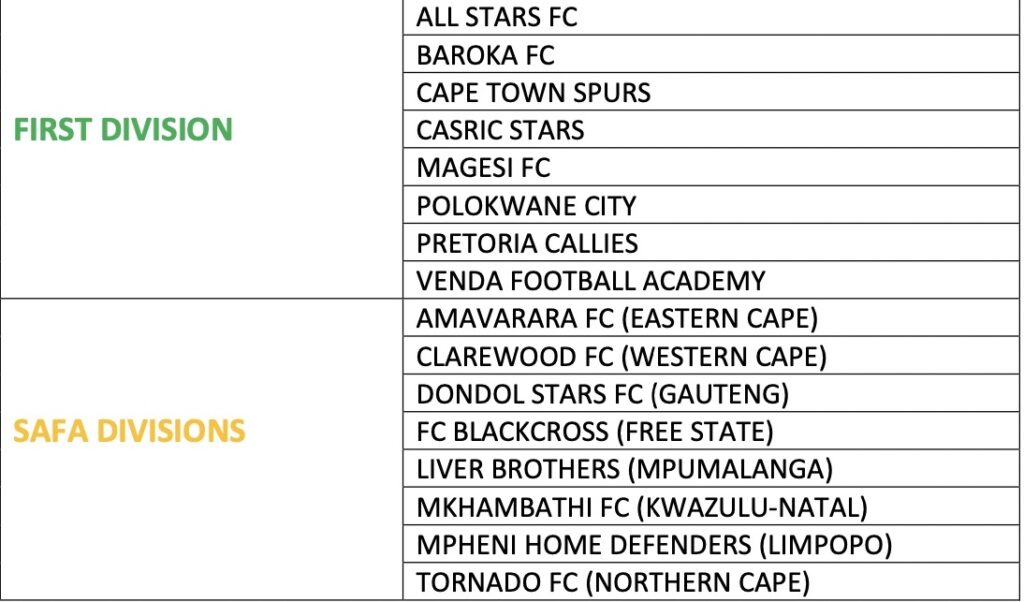
Task: Click the LIVER BROTHERS team name
Action: click(x=518, y=469)
